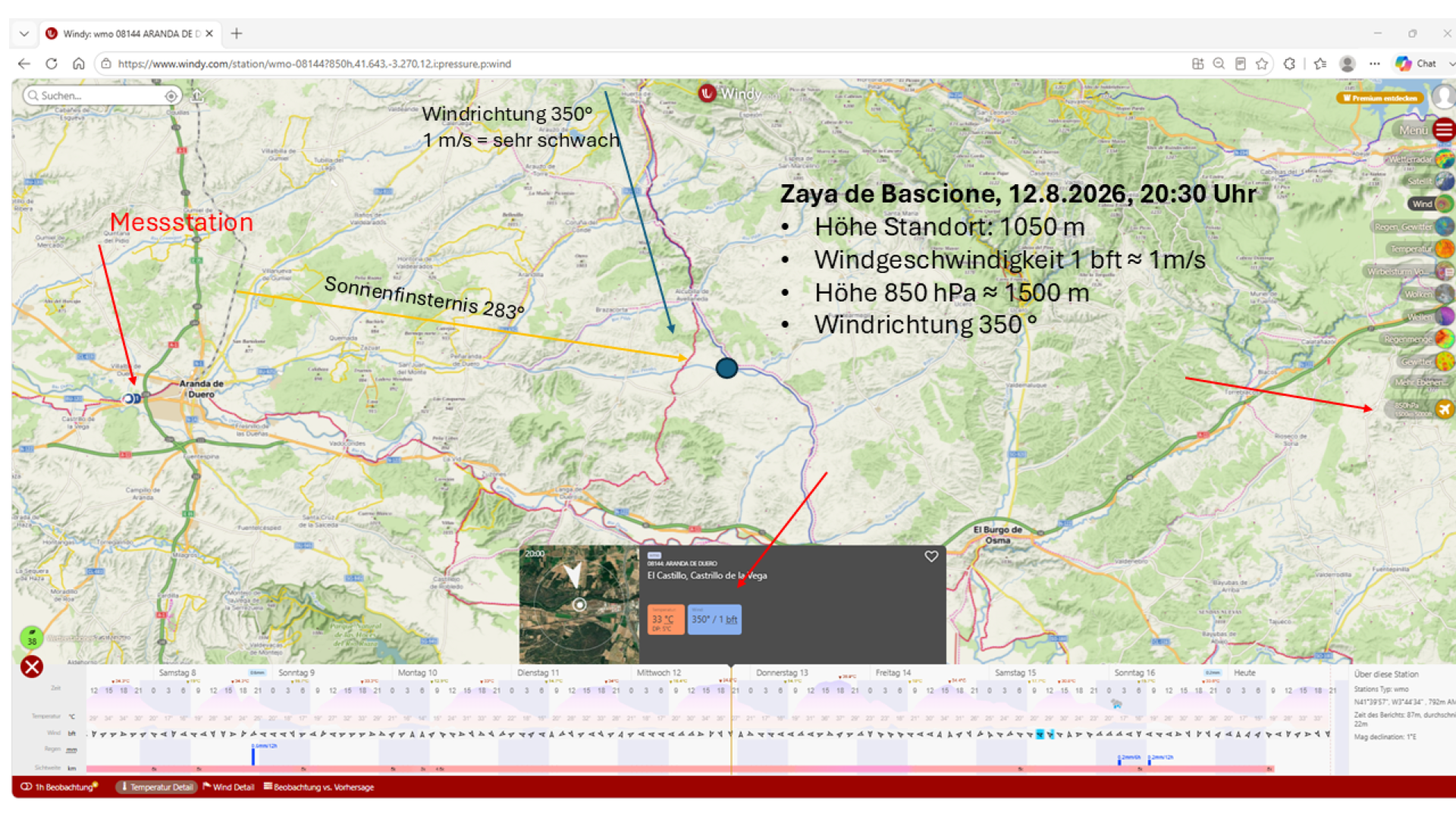Click the green 38 badge on map
This screenshot has height=819, width=1456.
[x=32, y=639]
